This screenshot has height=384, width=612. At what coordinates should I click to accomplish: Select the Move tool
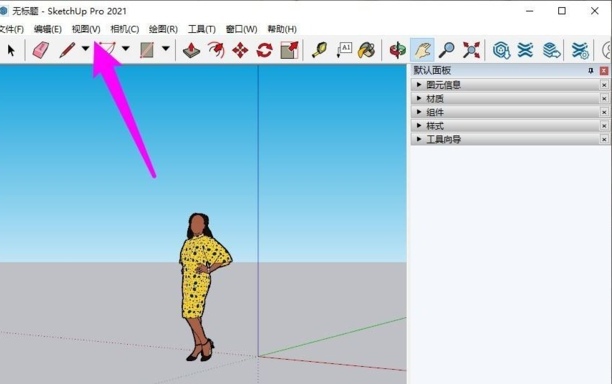[240, 50]
